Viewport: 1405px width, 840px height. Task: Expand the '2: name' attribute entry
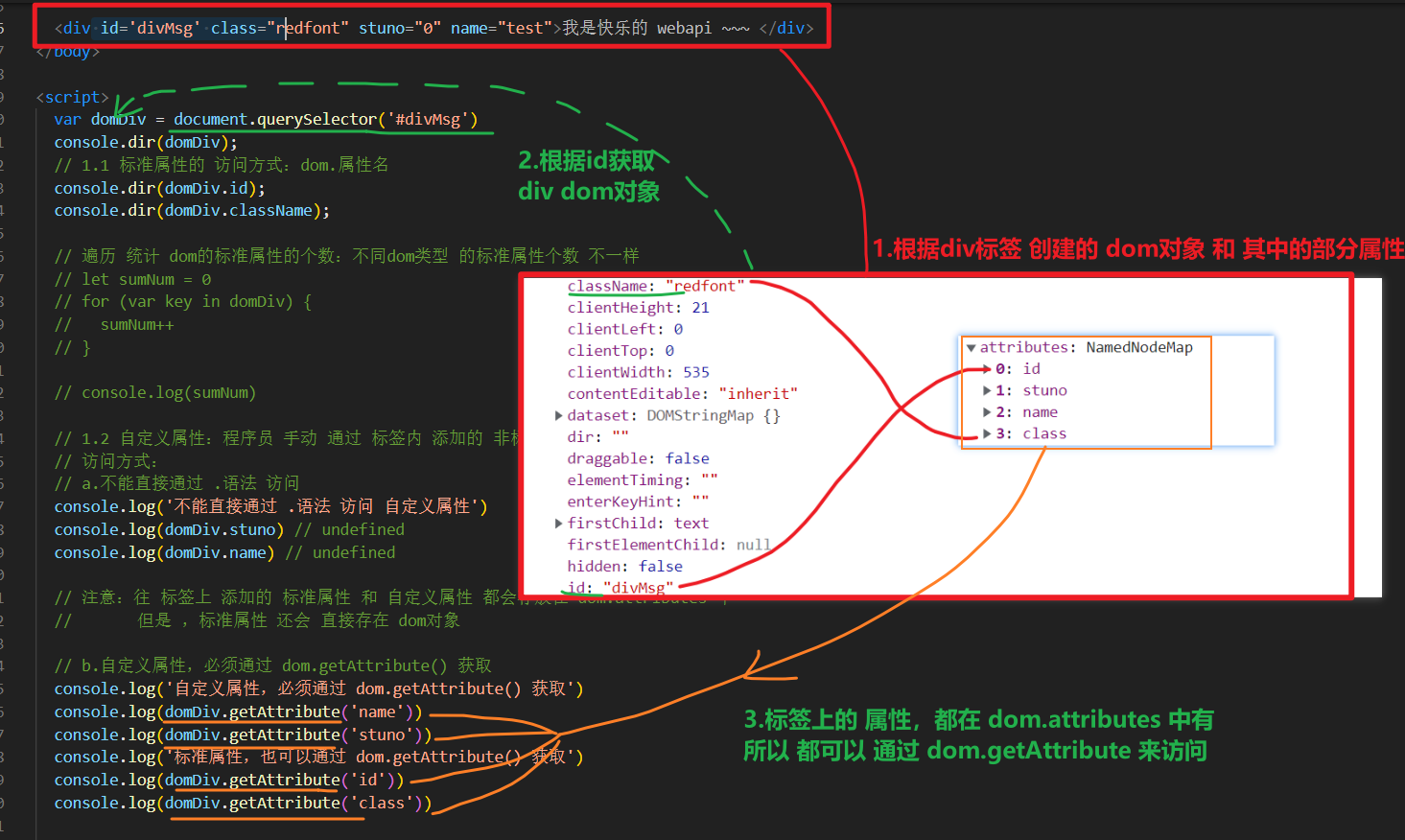pyautogui.click(x=988, y=412)
